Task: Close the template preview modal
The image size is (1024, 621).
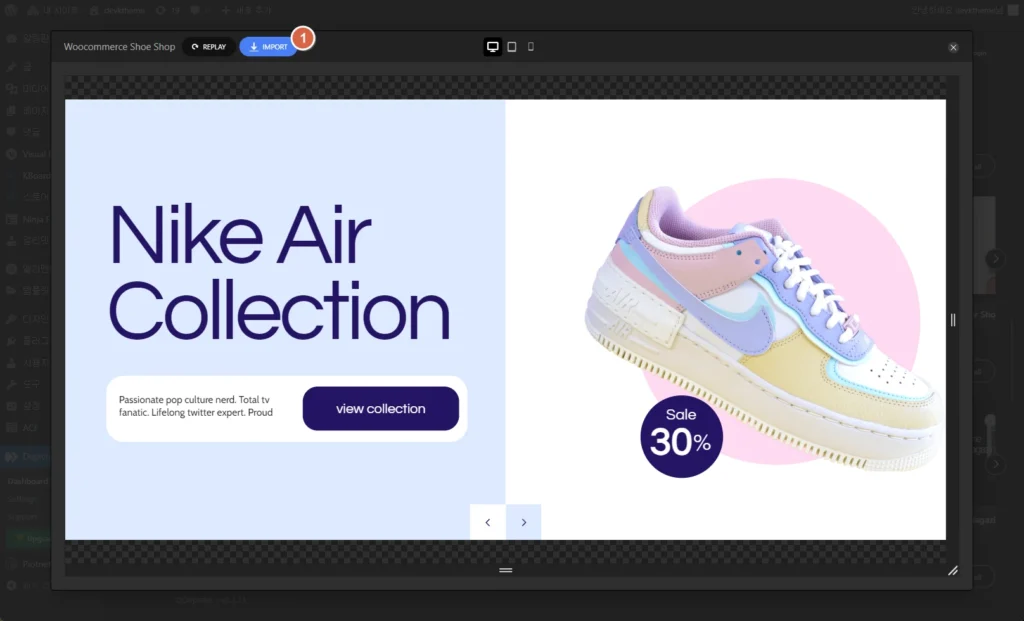Action: [x=953, y=48]
